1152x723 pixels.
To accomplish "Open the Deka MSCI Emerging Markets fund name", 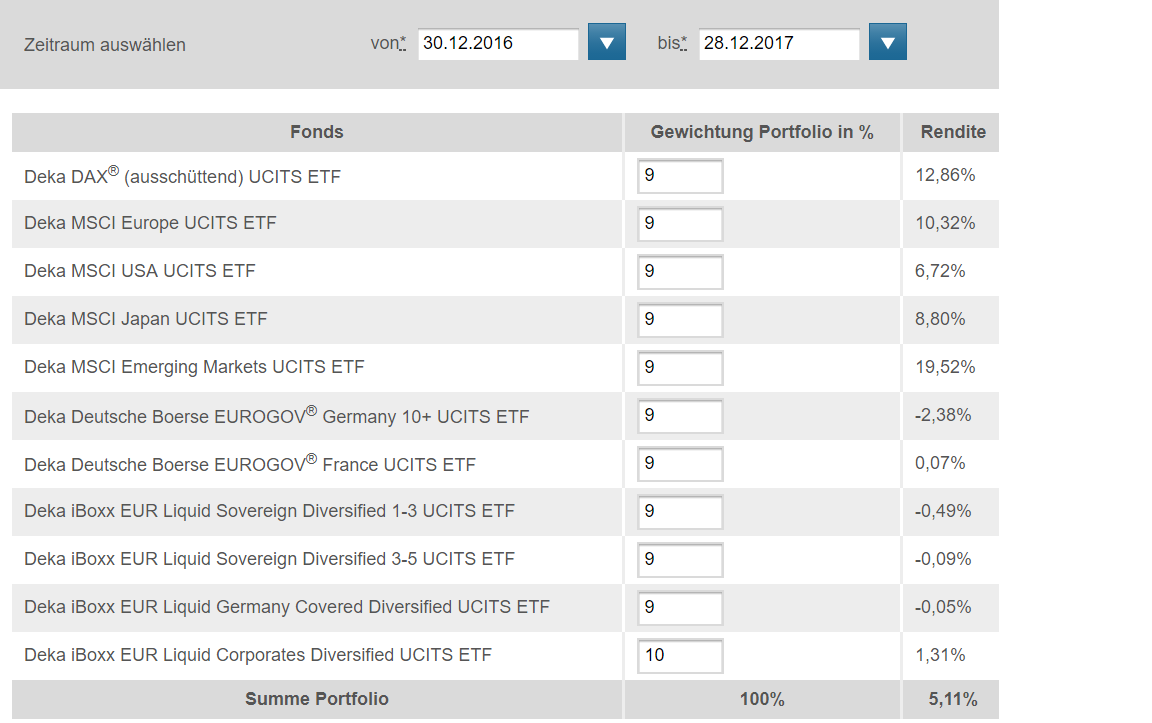I will (x=194, y=367).
